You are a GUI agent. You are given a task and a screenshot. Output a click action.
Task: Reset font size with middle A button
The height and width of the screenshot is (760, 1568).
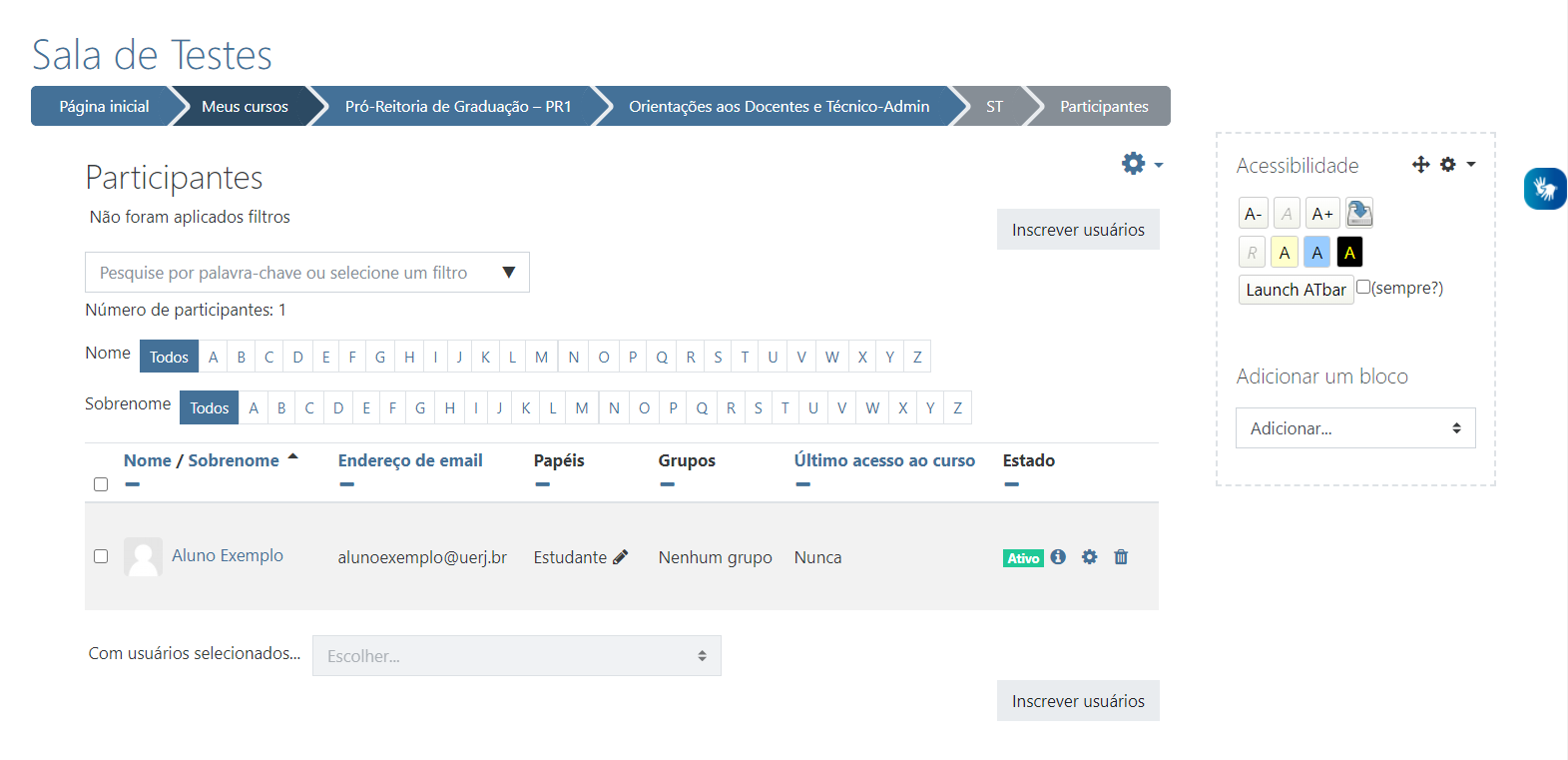(x=1287, y=214)
